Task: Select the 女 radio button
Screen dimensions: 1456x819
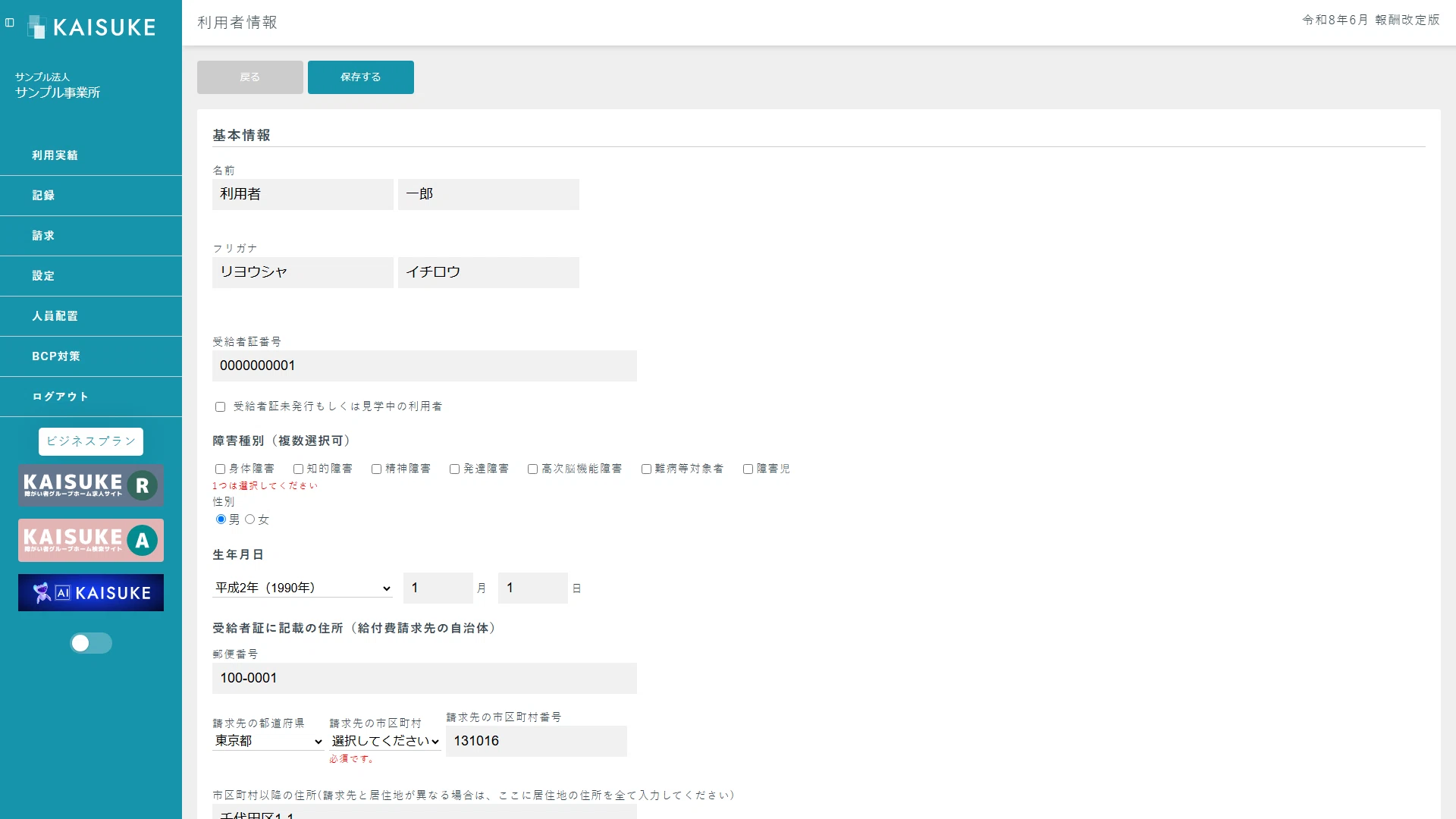Action: tap(249, 519)
